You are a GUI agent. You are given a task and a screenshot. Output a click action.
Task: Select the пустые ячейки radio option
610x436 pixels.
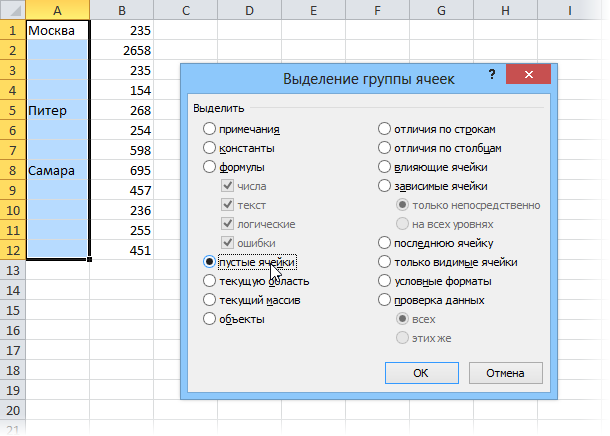pos(209,262)
